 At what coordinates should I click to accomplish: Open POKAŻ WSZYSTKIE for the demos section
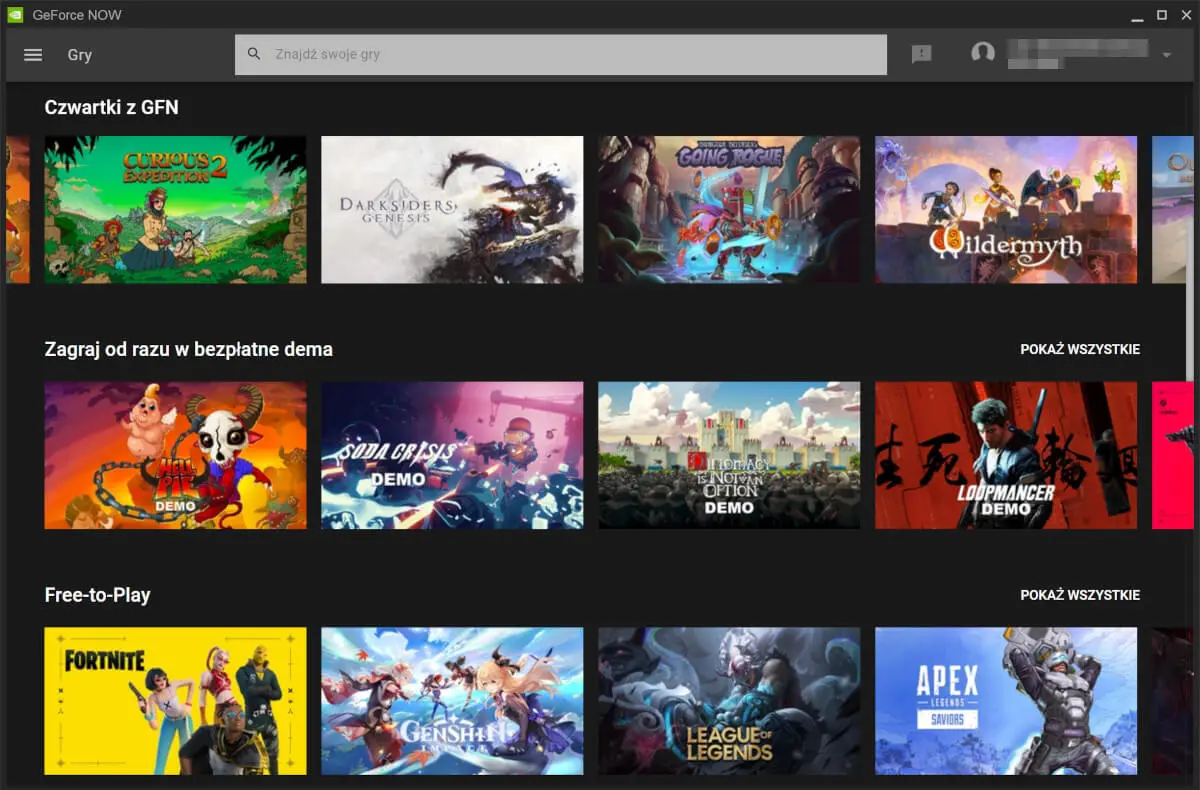click(1079, 349)
